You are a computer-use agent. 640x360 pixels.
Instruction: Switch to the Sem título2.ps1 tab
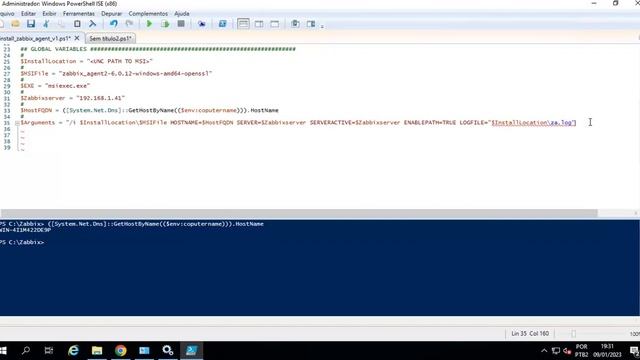(x=110, y=38)
